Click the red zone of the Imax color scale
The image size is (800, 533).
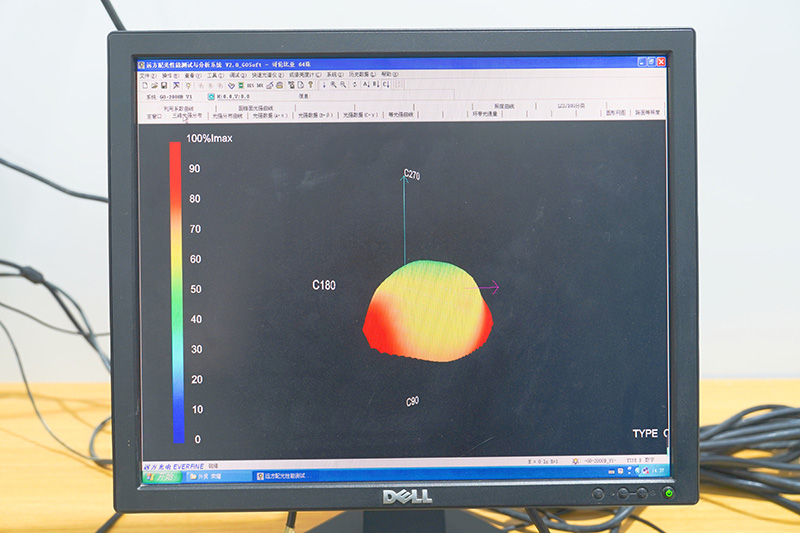click(x=176, y=170)
